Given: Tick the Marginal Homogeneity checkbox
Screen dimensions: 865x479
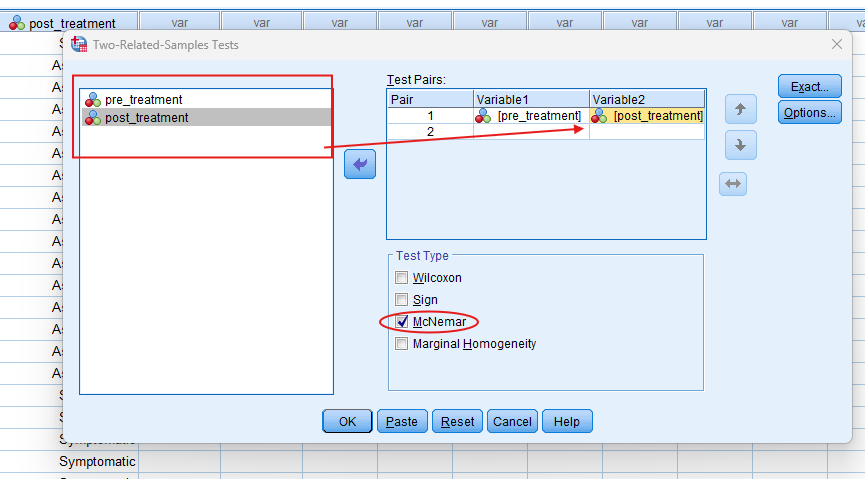Looking at the screenshot, I should tap(402, 344).
